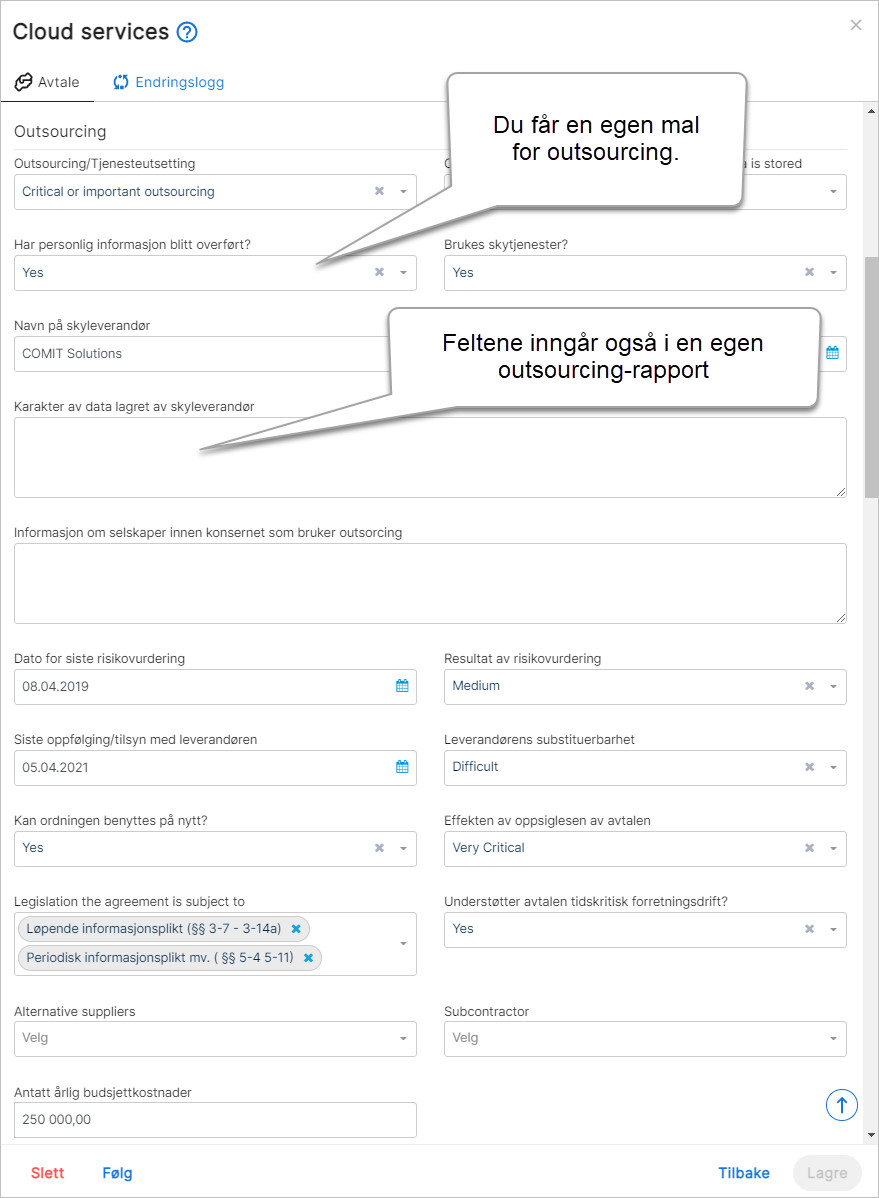Click the Slett button
The width and height of the screenshot is (879, 1198).
(47, 1174)
